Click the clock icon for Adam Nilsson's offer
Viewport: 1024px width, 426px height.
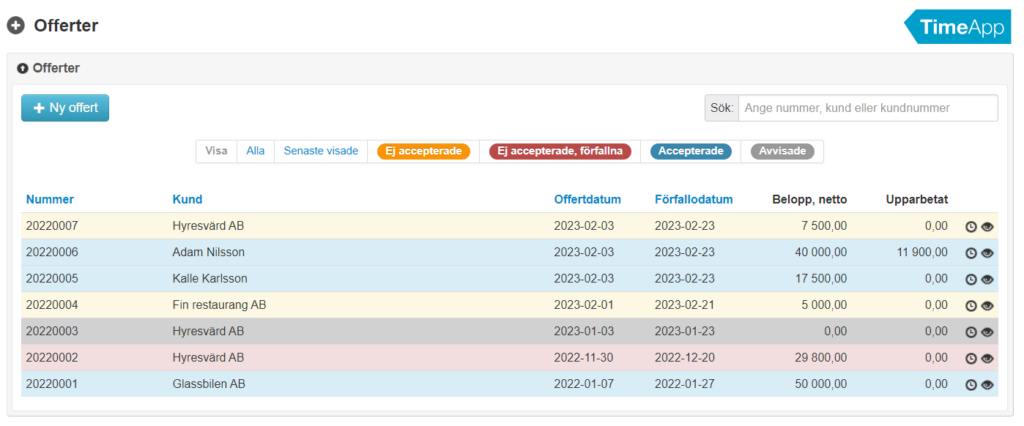point(970,253)
